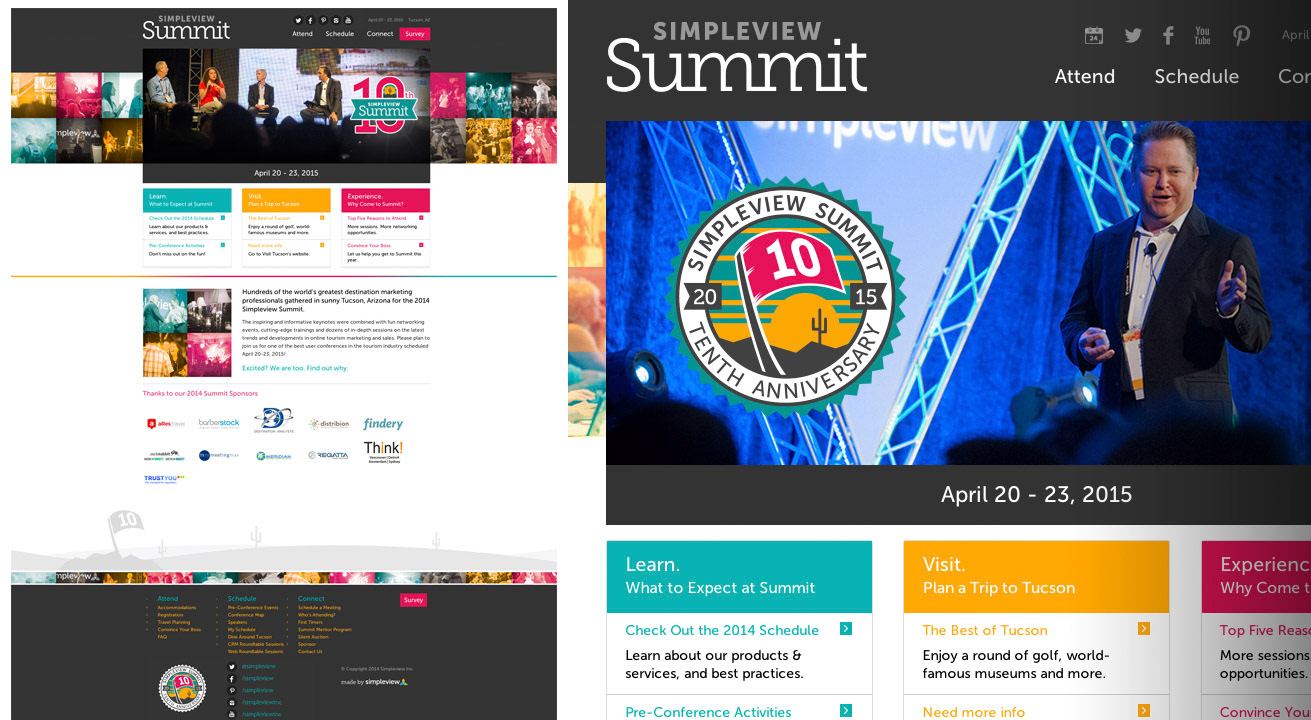This screenshot has height=720, width=1311.
Task: Click Pinterest icon in enlarged header
Action: [x=1241, y=36]
